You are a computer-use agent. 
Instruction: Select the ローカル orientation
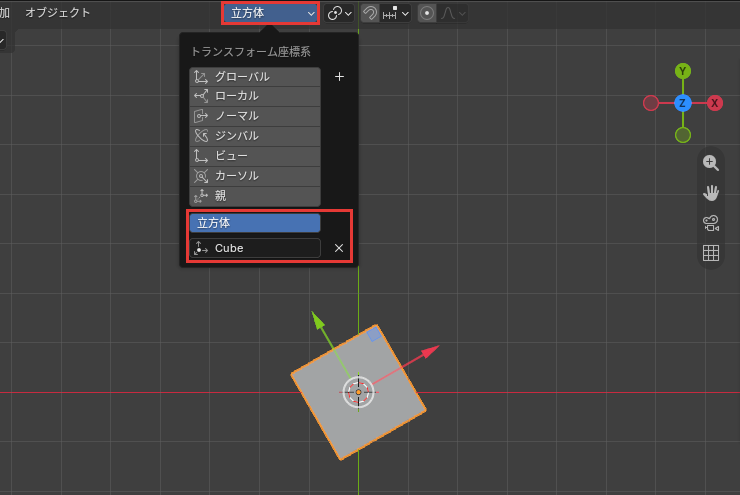coord(255,96)
